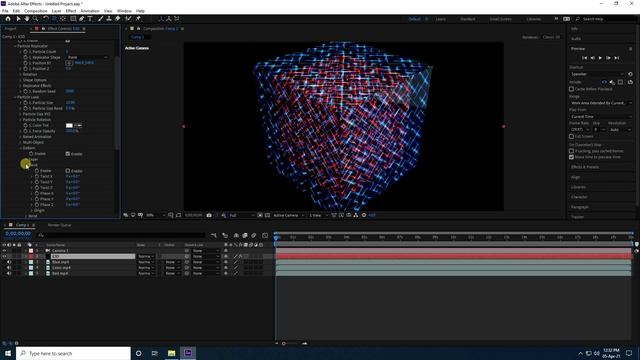Open the Replicator Shape dropdown

[87, 58]
